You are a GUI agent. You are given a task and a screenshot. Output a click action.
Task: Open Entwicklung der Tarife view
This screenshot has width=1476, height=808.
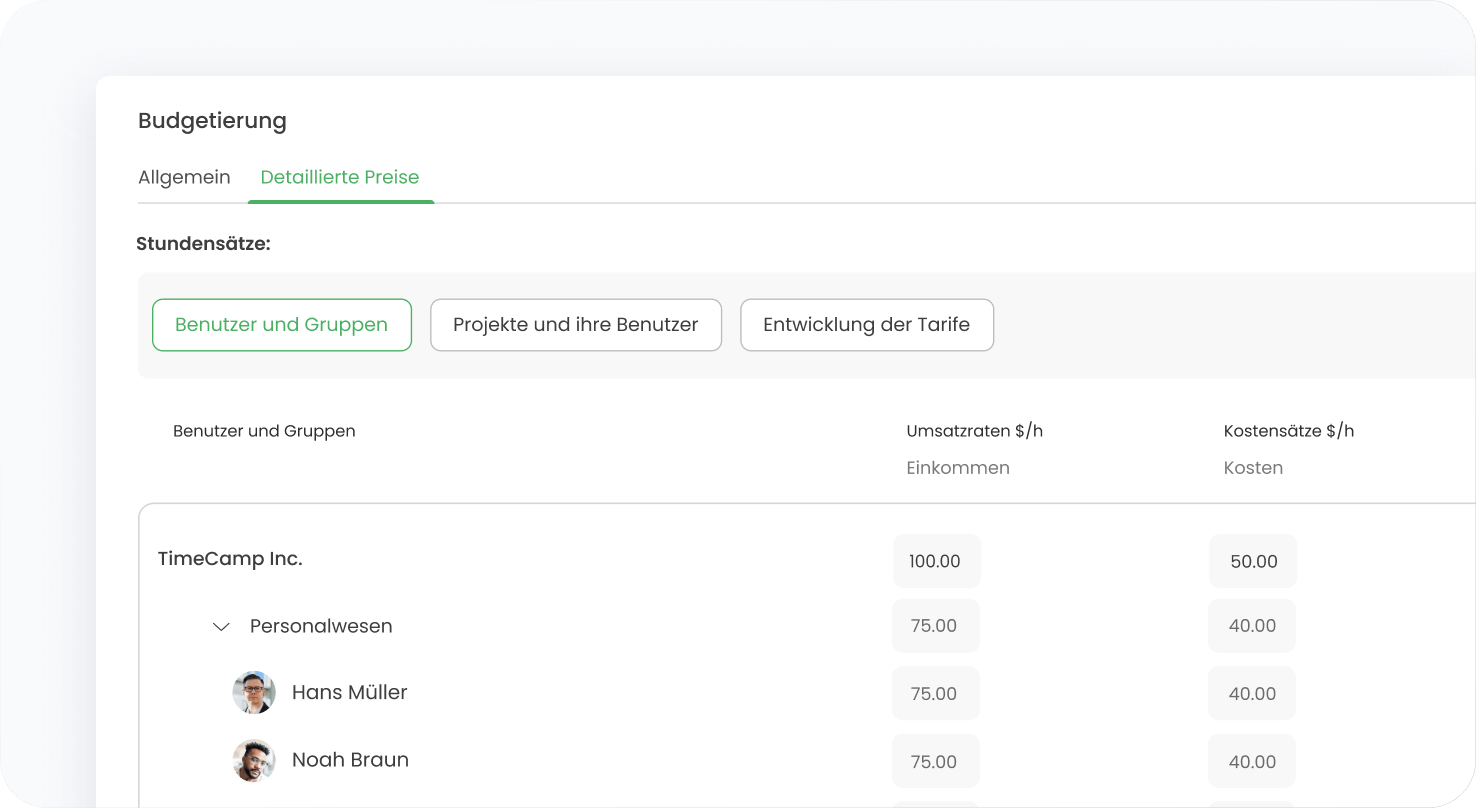coord(866,325)
